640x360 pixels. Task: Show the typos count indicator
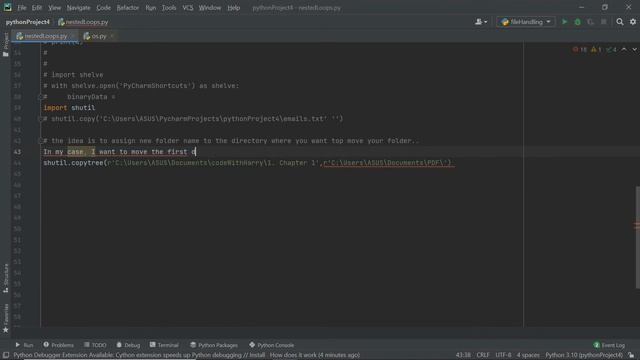tap(611, 50)
